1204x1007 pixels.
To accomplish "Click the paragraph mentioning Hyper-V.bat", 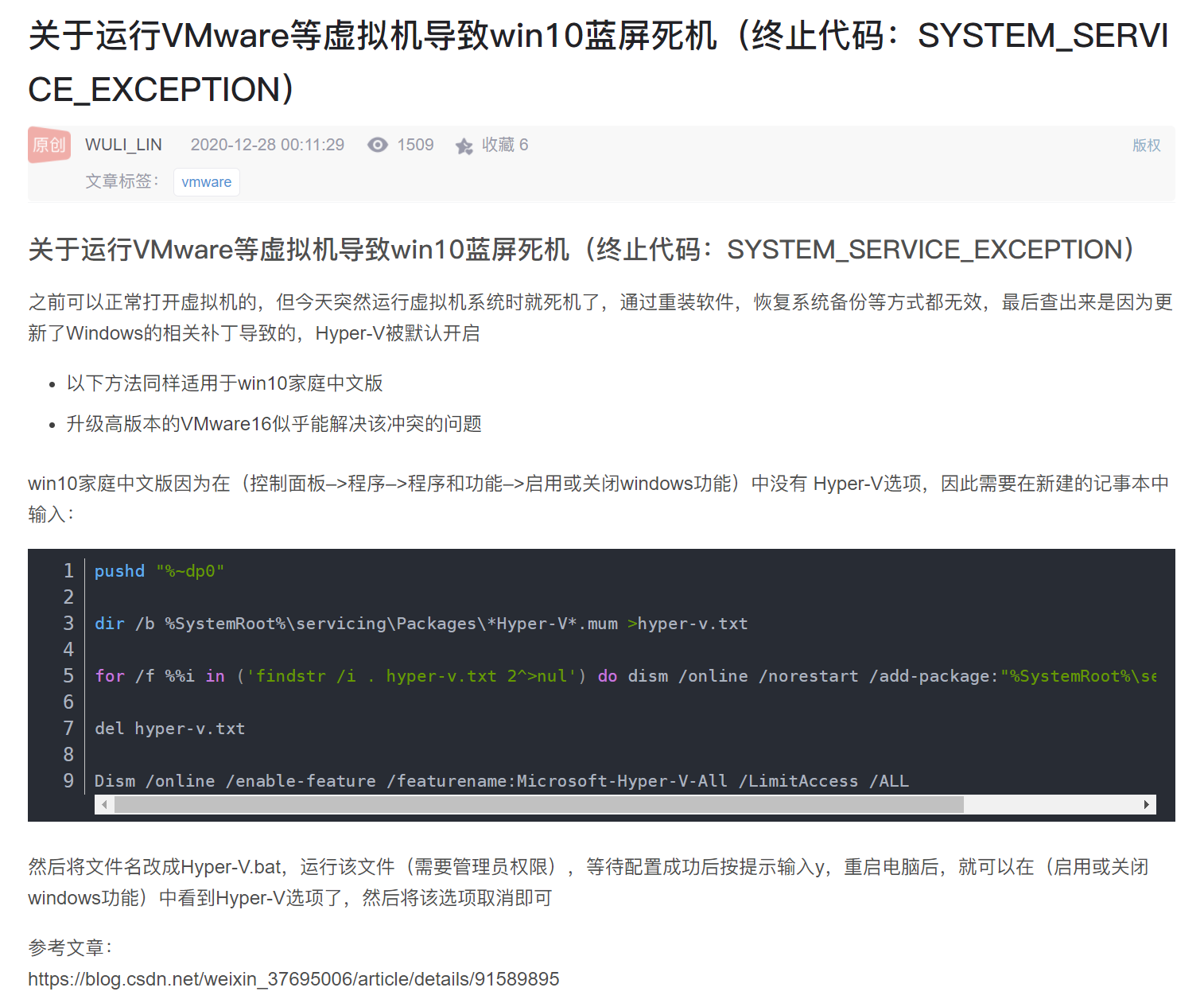I will tap(588, 882).
